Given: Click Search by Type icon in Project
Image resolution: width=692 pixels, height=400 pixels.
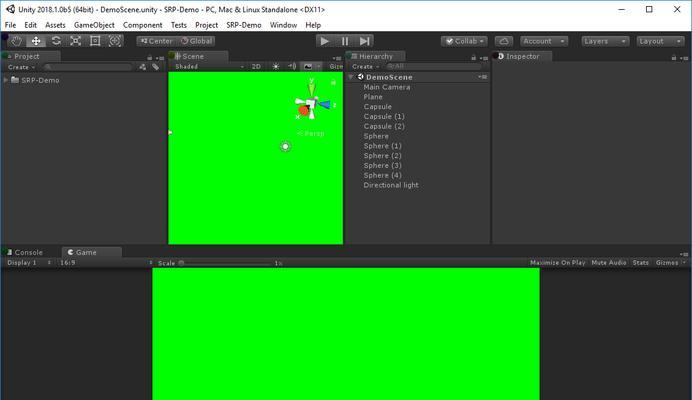Looking at the screenshot, I should 143,67.
